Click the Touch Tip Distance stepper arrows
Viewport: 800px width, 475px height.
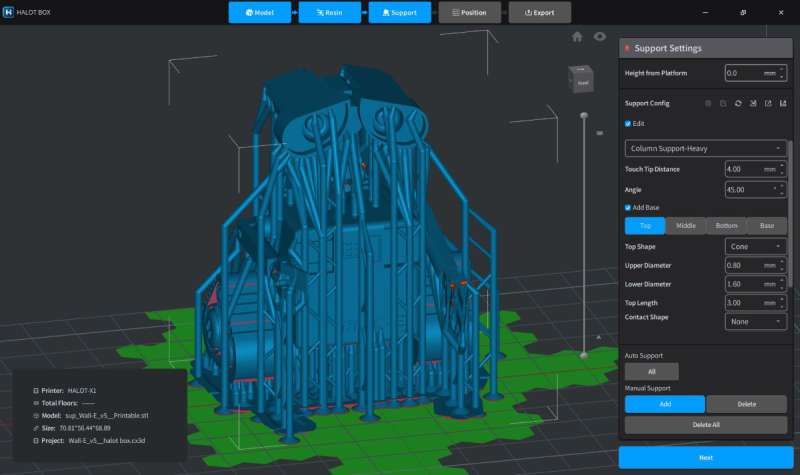pos(782,169)
